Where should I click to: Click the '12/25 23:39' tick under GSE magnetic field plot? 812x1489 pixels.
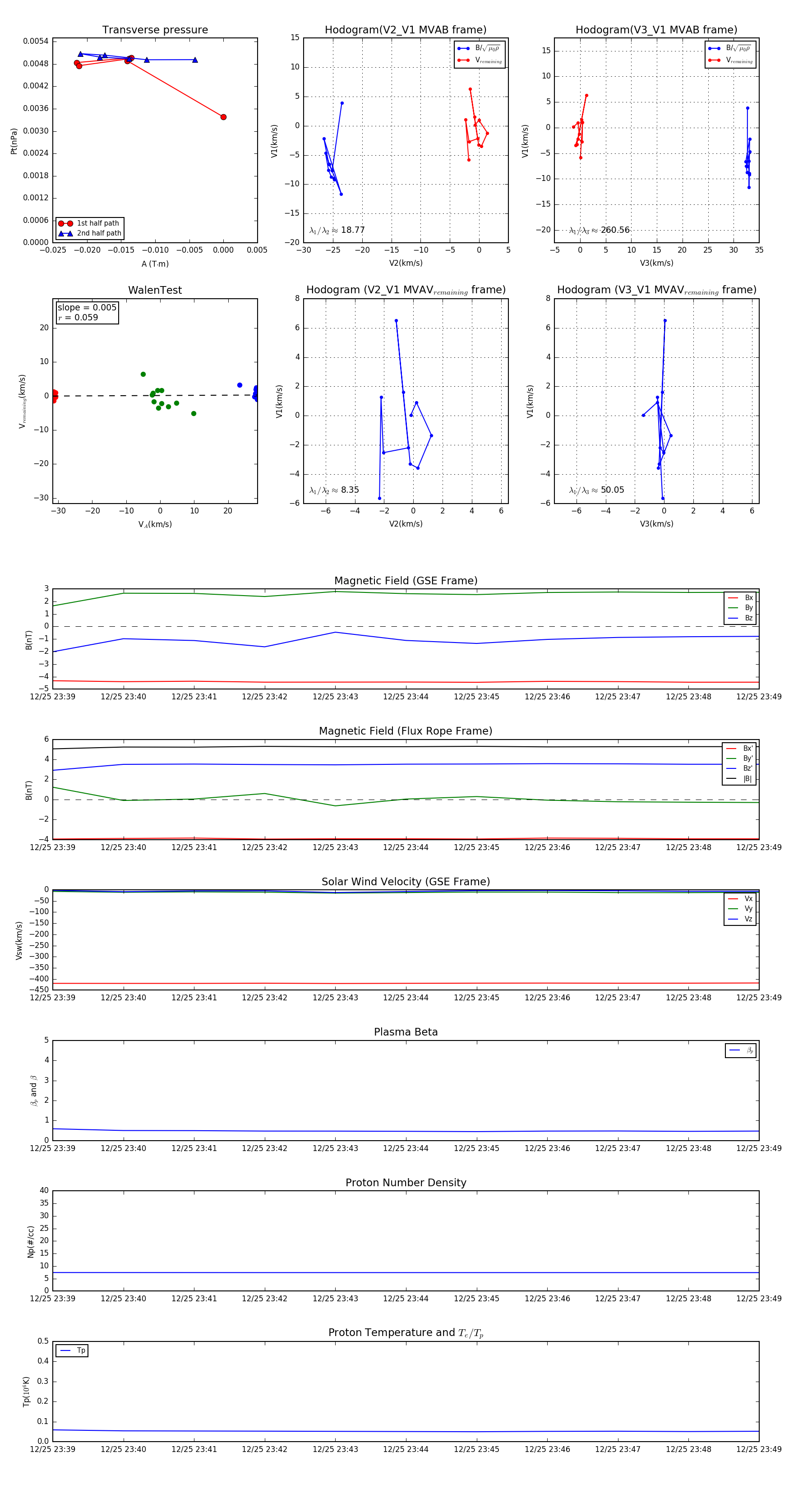53,697
